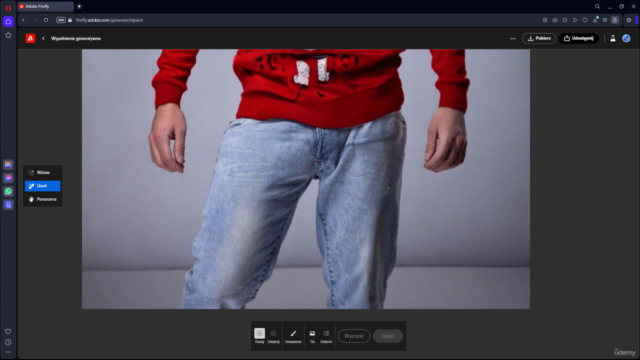The height and width of the screenshot is (360, 640).
Task: Click the heart bookmark icon in address bar
Action: coord(585,20)
